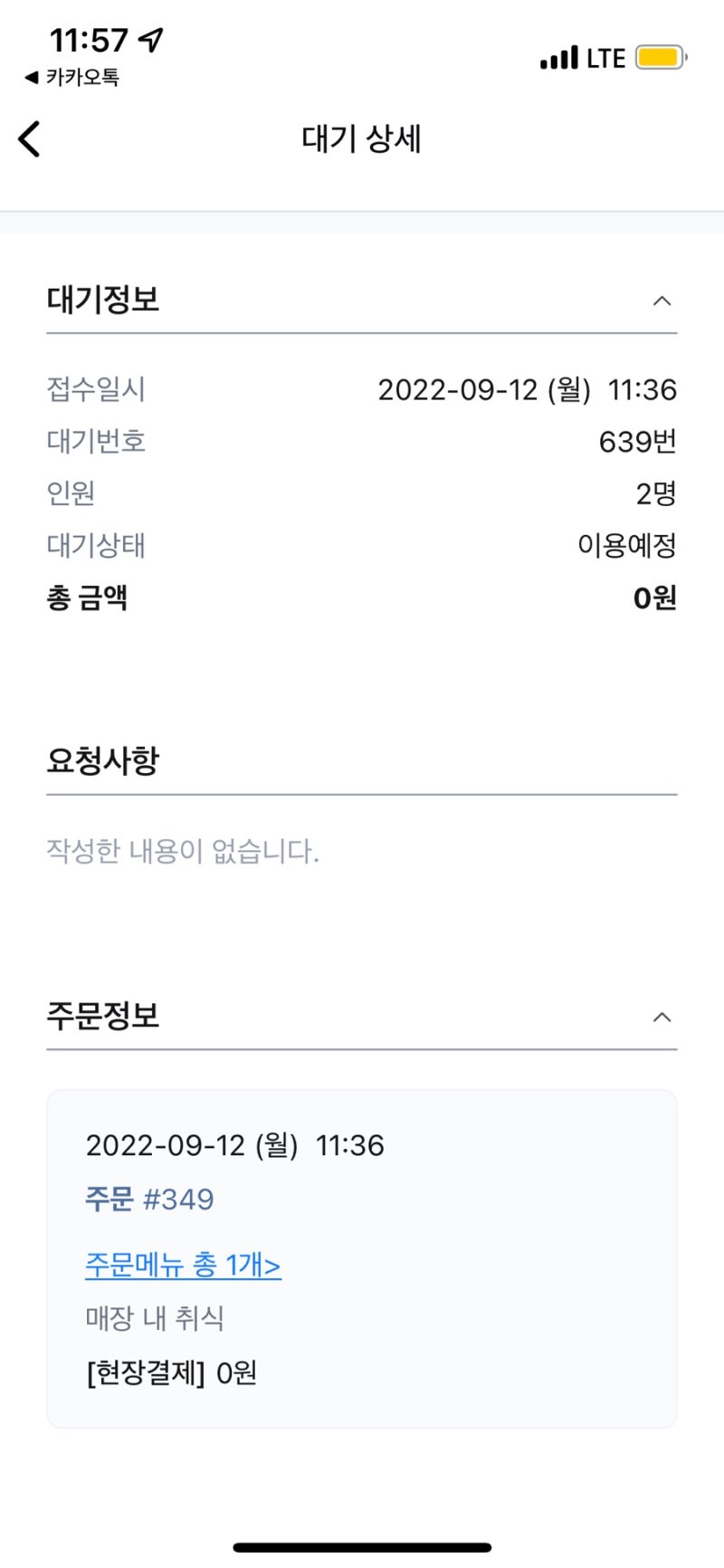Screen dimensions: 724x1568
Task: Tap the home indicator bar at the bottom
Action: pos(362,1547)
